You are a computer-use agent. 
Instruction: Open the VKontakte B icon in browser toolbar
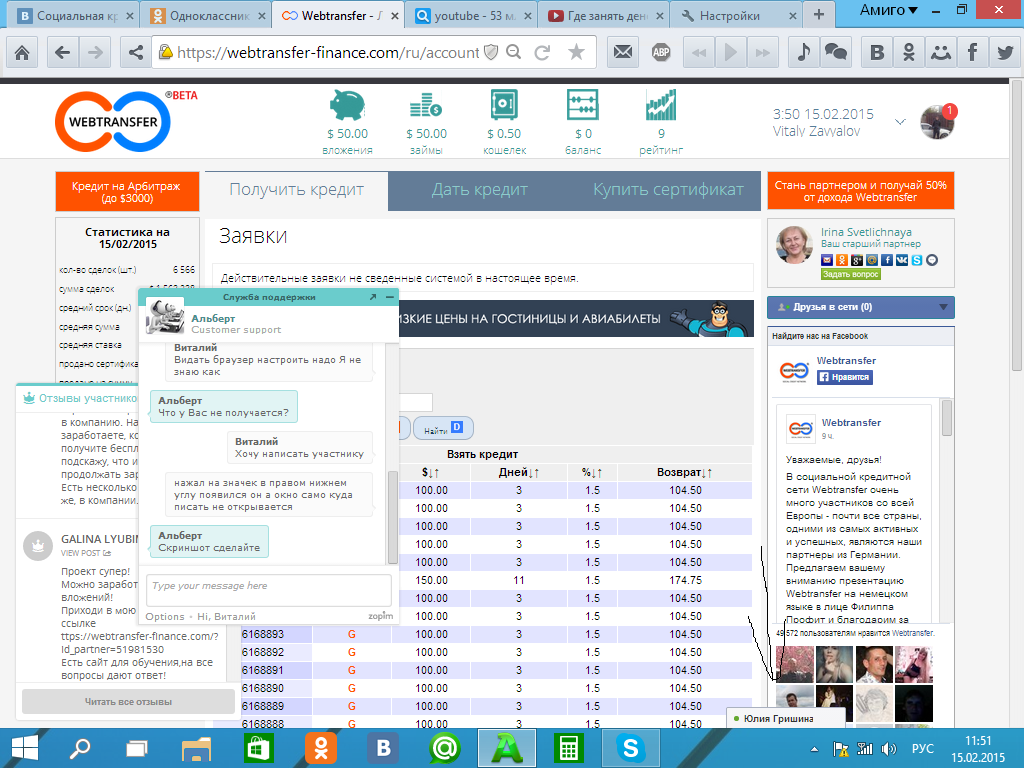[x=876, y=52]
